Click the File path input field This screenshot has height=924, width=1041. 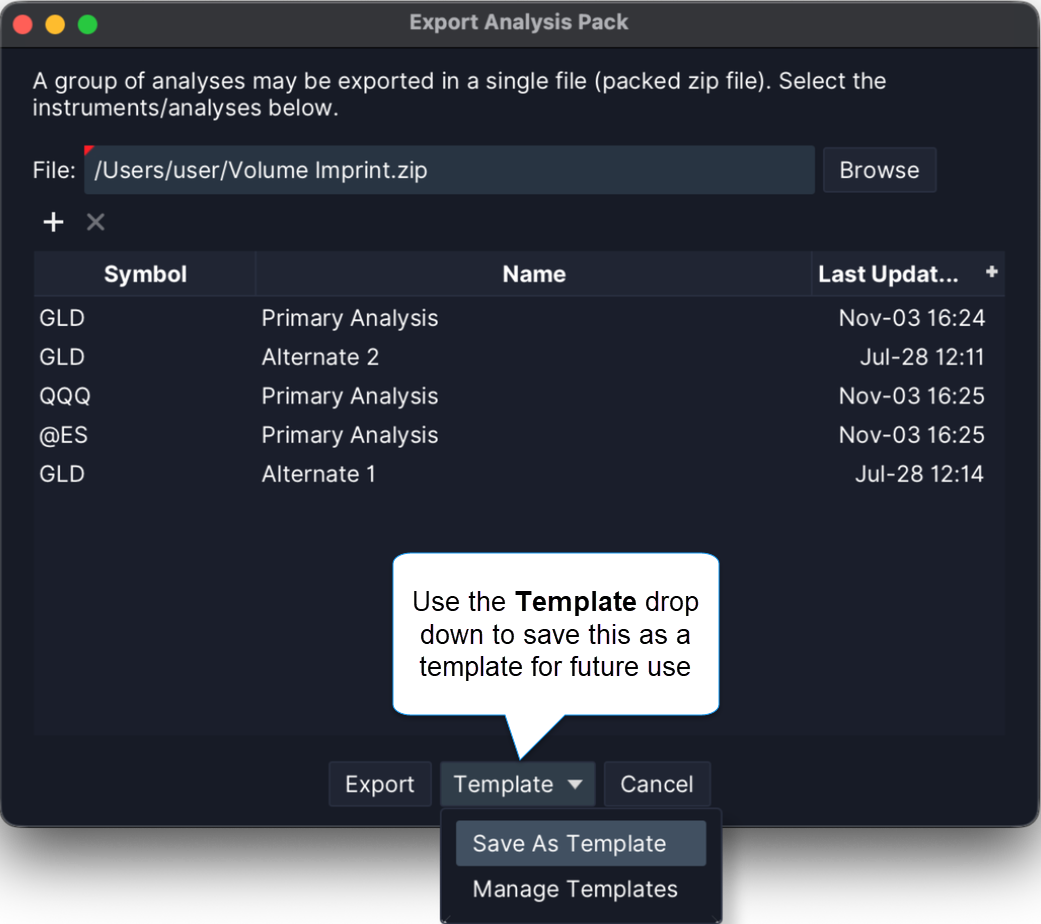pos(450,170)
